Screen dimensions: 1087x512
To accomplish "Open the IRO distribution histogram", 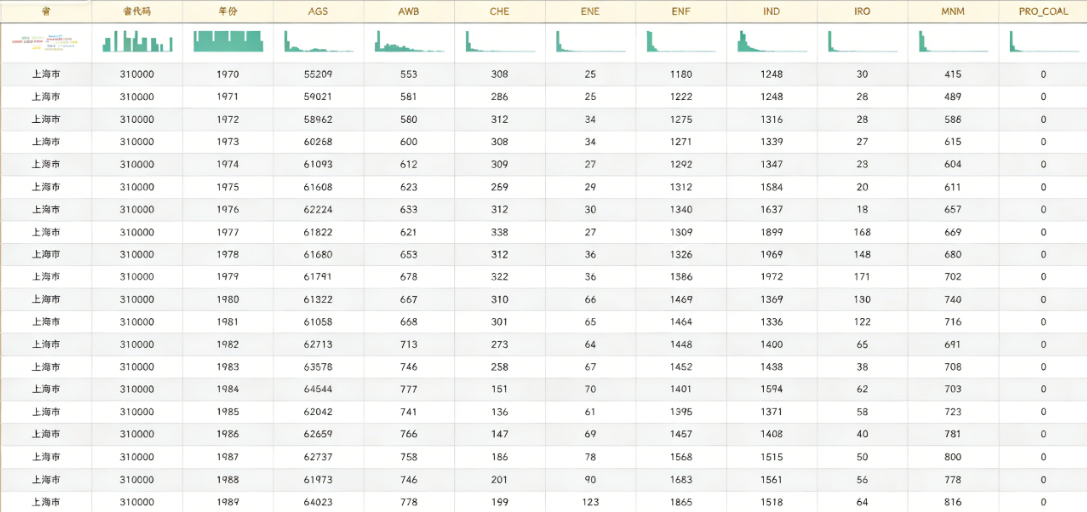I will [x=863, y=42].
